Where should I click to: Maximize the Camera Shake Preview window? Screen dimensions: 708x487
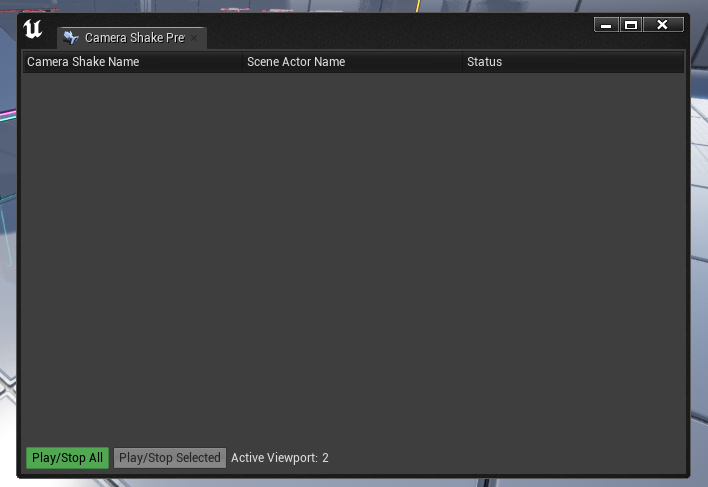tap(631, 25)
